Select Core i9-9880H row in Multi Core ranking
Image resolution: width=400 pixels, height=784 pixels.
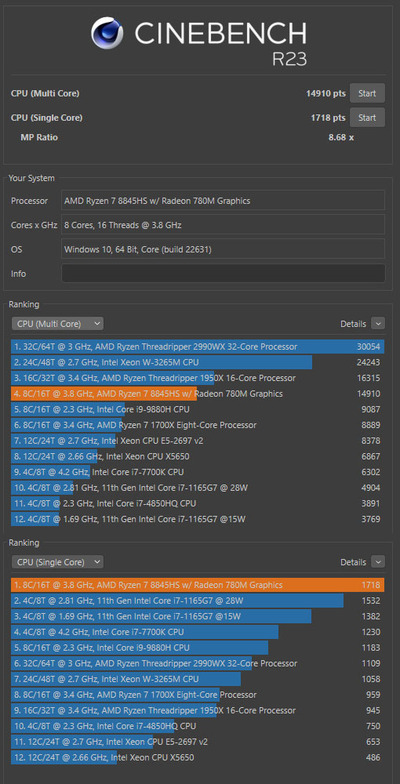pyautogui.click(x=198, y=409)
